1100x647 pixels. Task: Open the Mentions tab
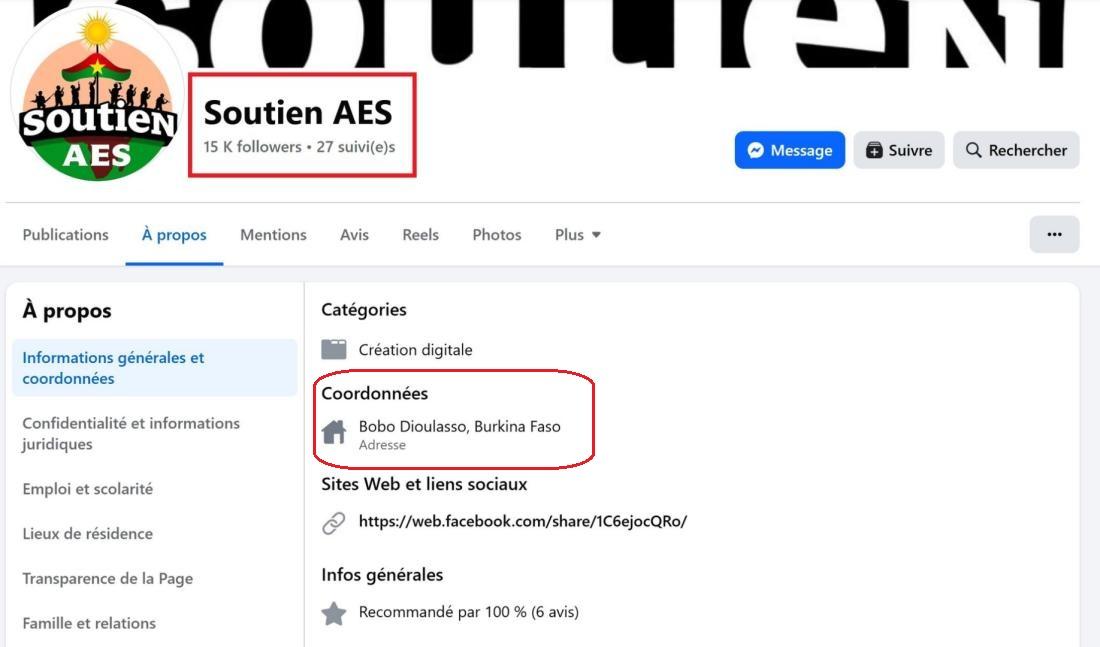pyautogui.click(x=273, y=235)
